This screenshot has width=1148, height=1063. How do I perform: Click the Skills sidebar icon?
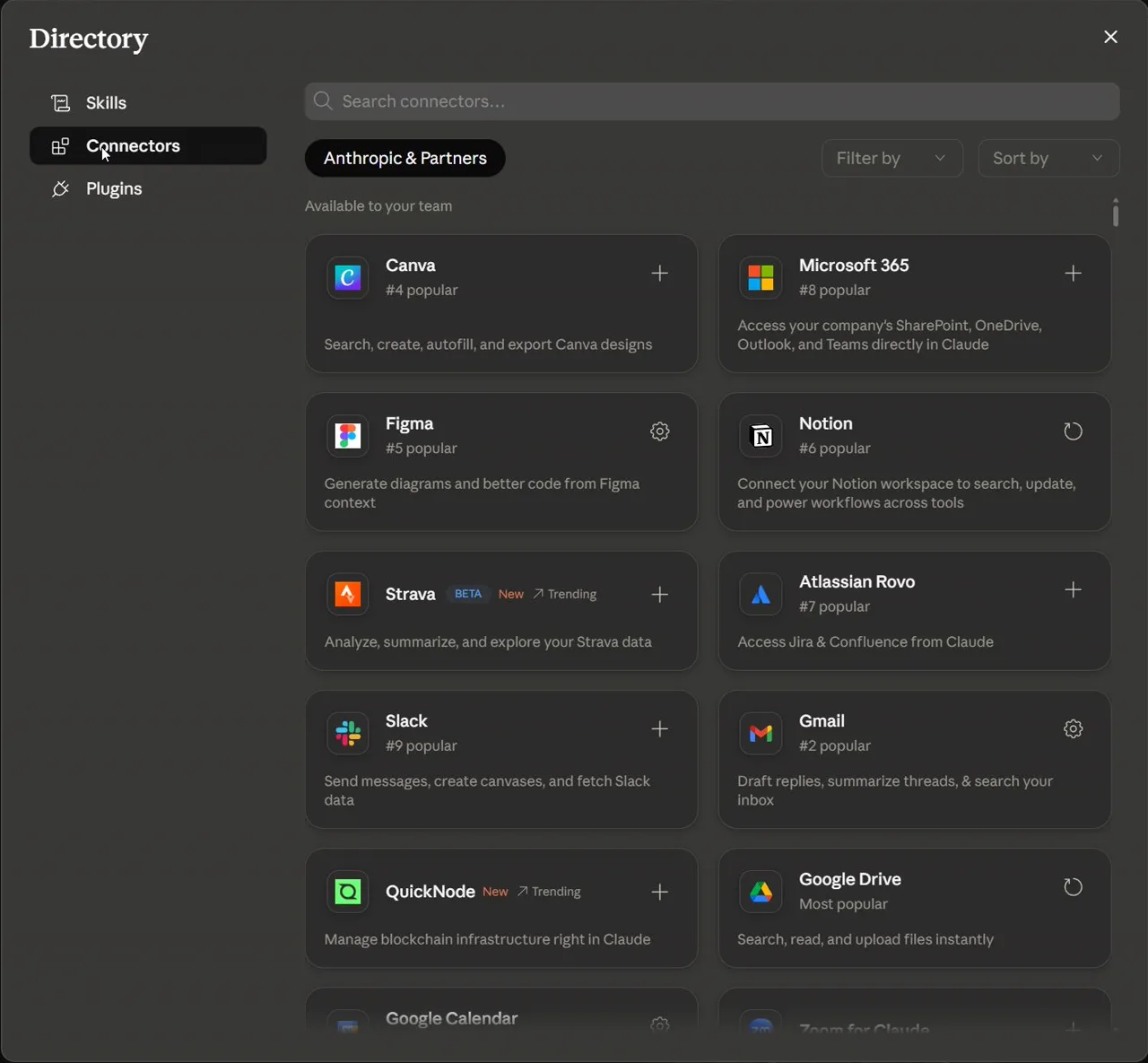(60, 103)
